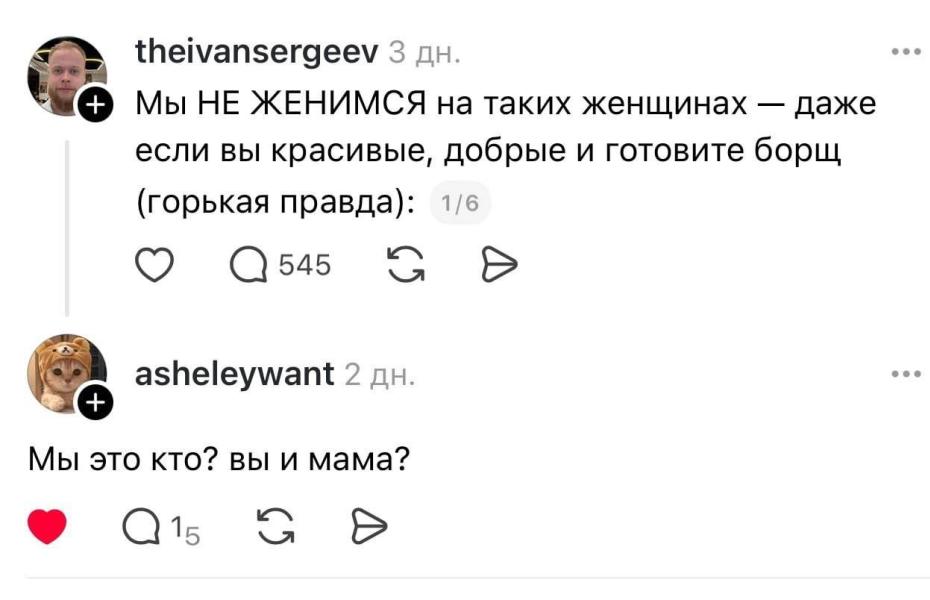Follow asheleywant via the plus badge

pyautogui.click(x=94, y=403)
